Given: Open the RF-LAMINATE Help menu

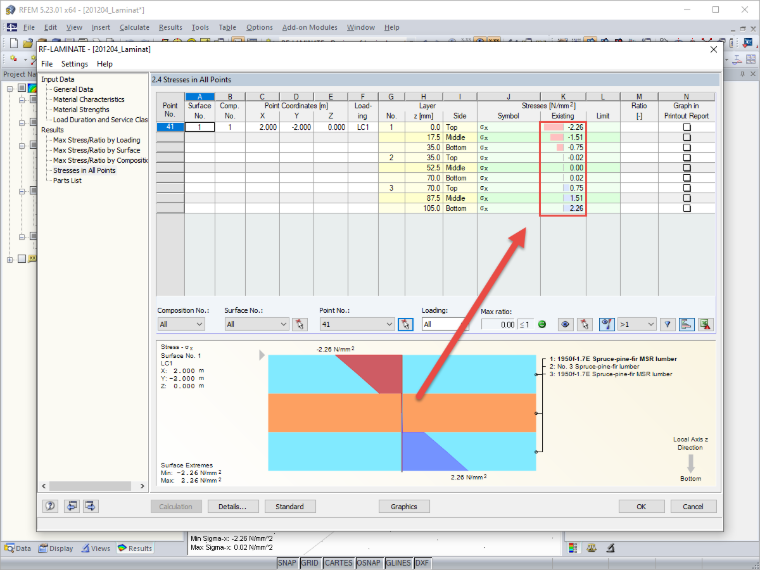Looking at the screenshot, I should pos(105,64).
